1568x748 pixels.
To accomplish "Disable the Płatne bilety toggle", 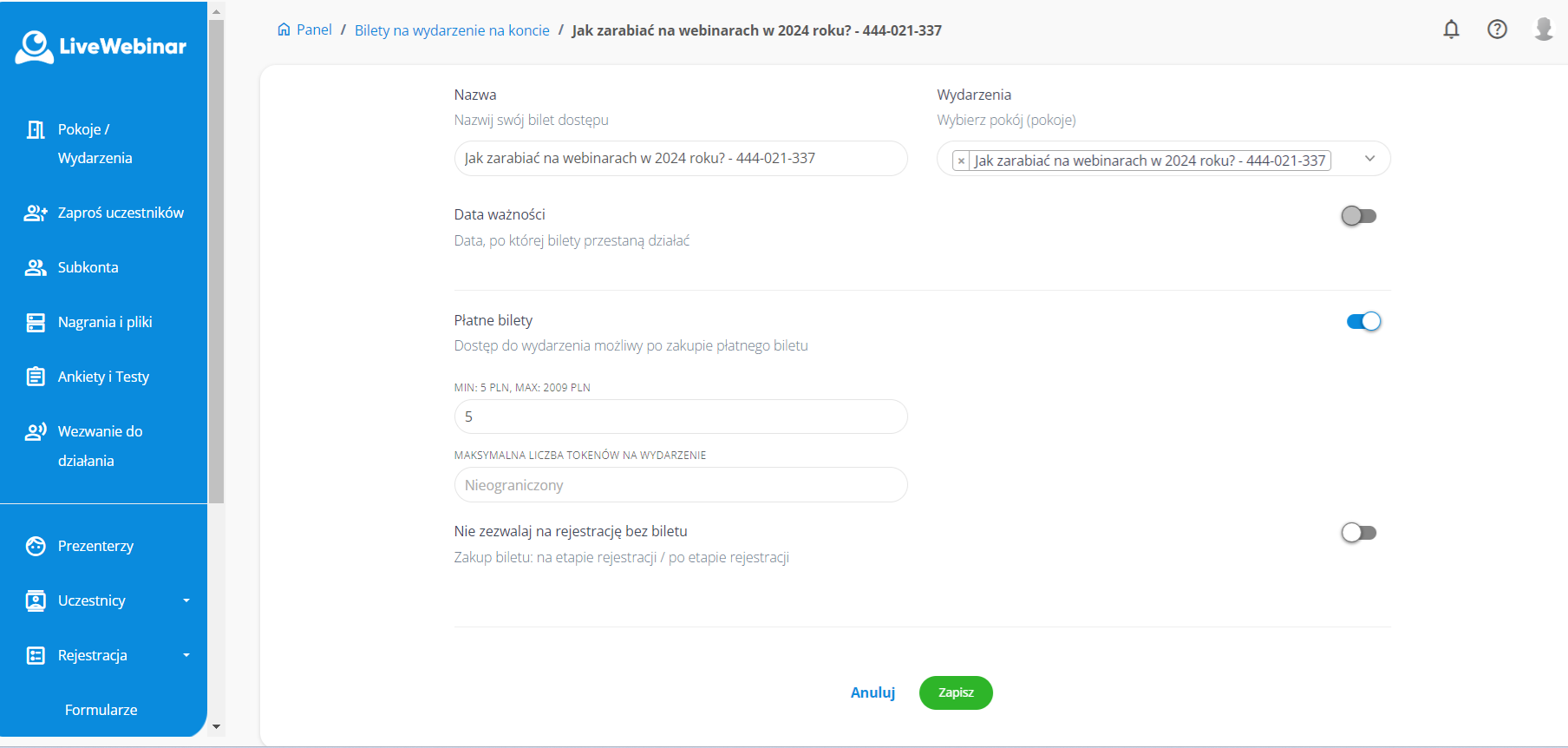I will [x=1363, y=322].
